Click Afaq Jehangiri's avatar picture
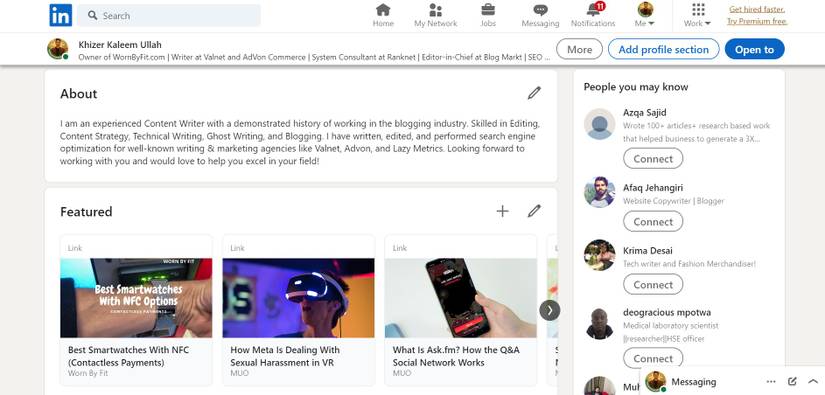 click(599, 192)
